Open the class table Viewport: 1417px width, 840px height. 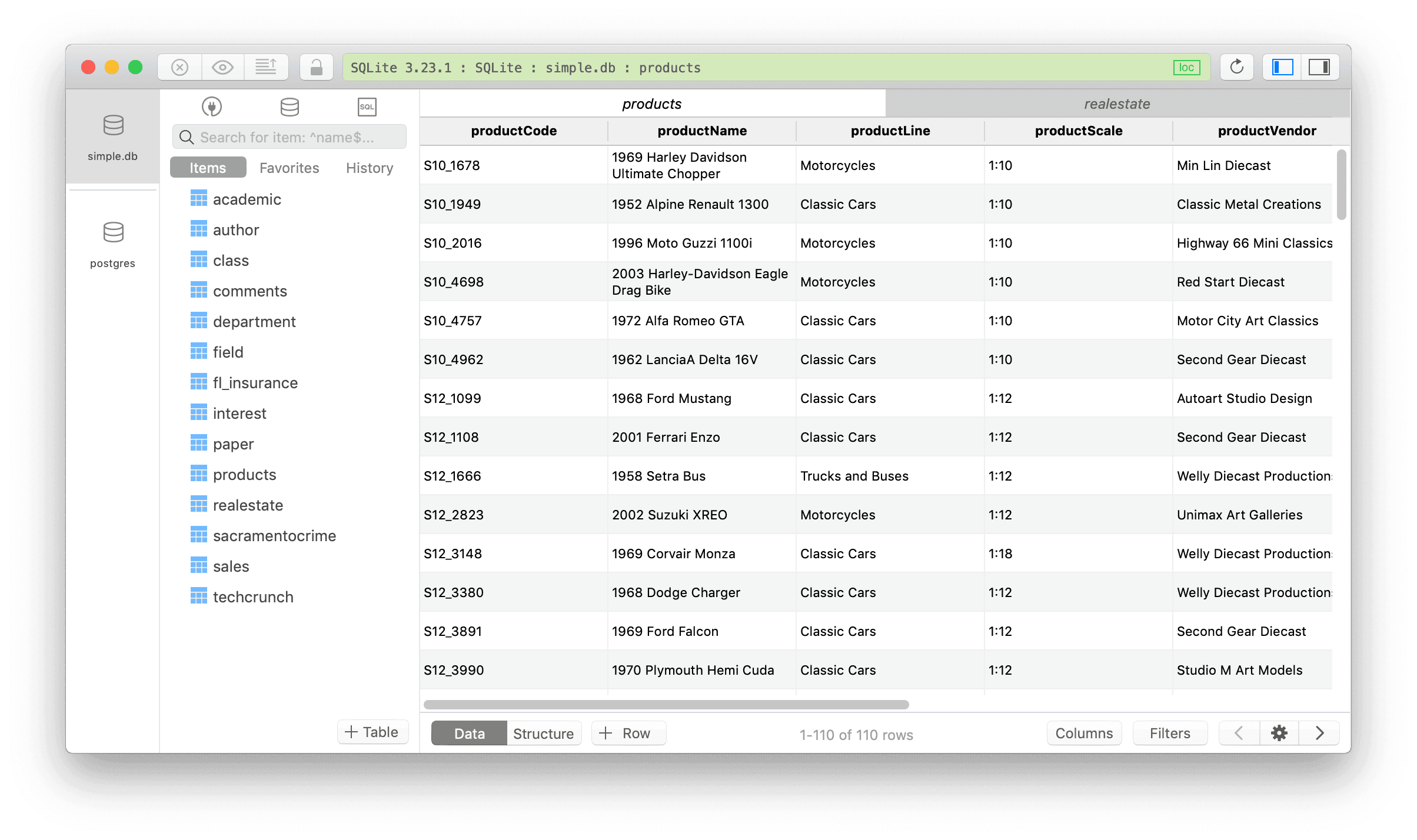click(x=219, y=261)
